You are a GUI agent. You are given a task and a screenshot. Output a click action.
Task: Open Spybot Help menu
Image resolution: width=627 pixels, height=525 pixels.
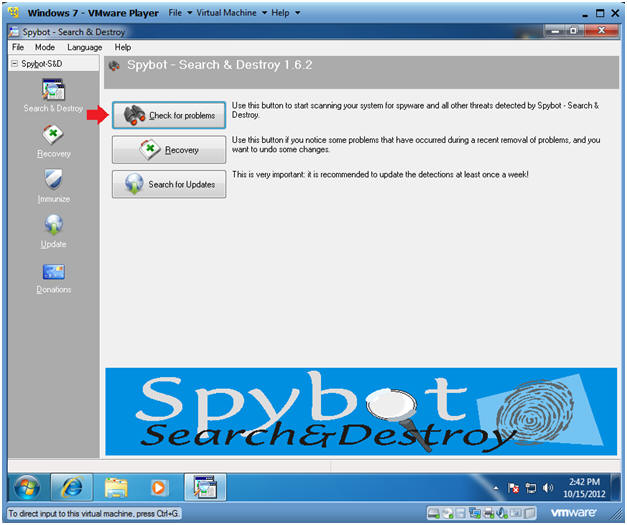pyautogui.click(x=123, y=47)
